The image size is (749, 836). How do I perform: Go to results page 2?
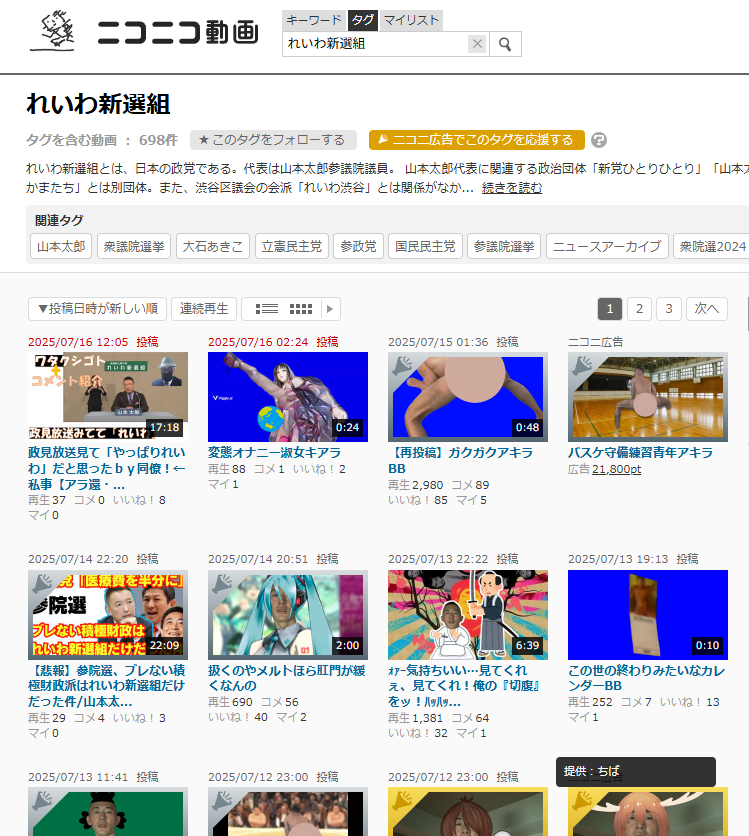tap(639, 309)
